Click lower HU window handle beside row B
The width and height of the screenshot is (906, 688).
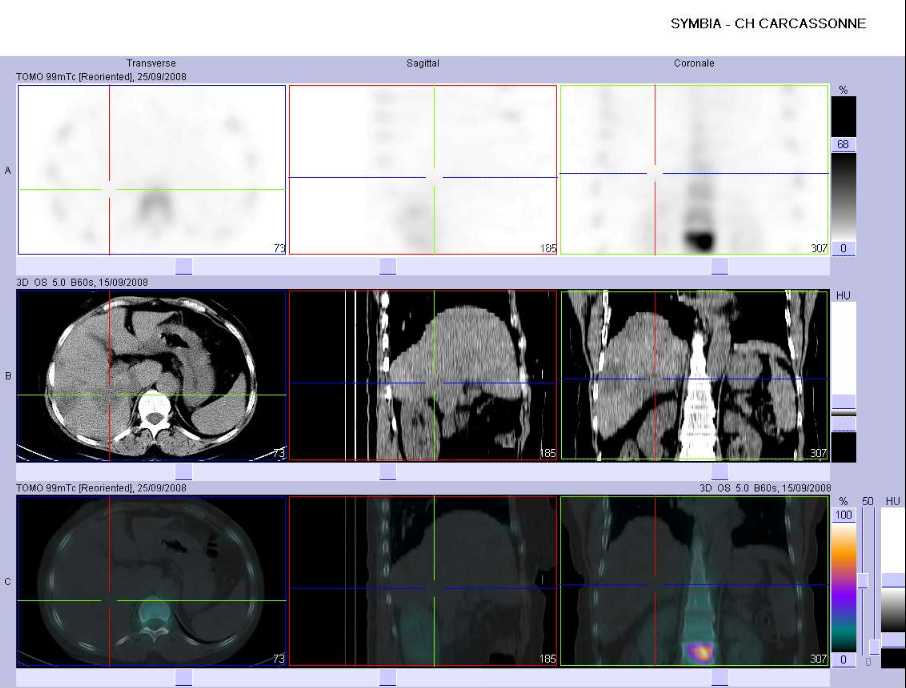pyautogui.click(x=844, y=425)
